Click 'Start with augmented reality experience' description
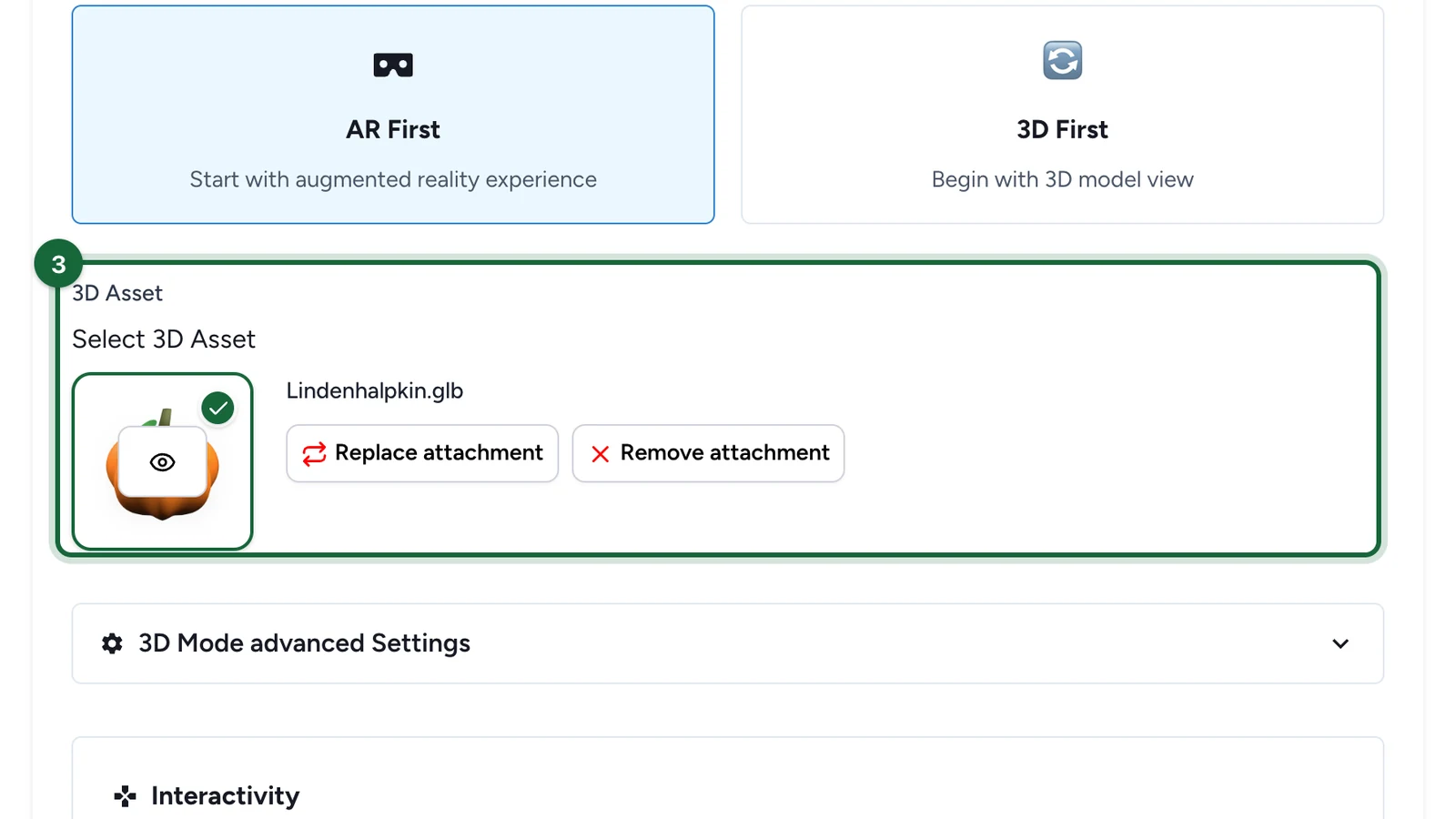1456x819 pixels. 393,179
